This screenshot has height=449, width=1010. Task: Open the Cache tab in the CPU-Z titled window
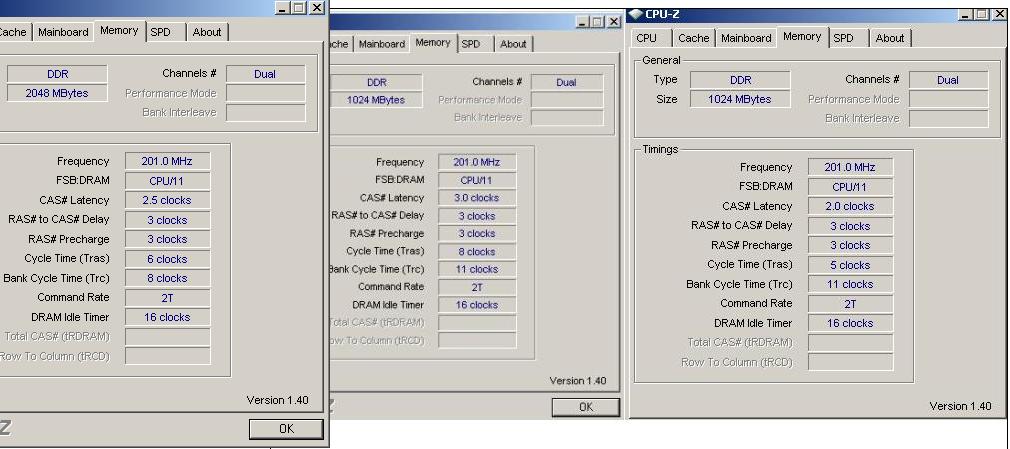pos(694,38)
